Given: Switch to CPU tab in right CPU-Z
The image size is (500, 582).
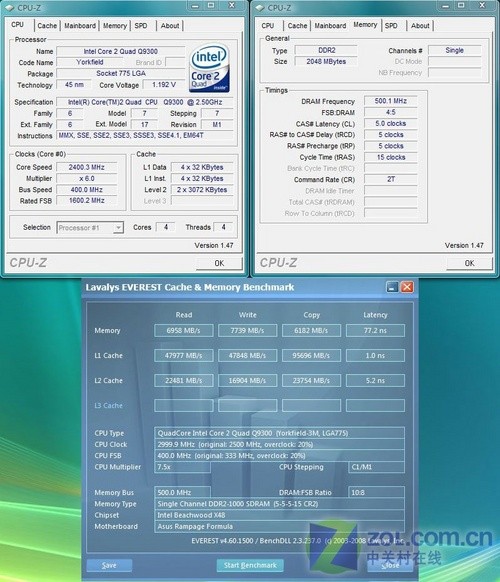Looking at the screenshot, I should tap(268, 26).
